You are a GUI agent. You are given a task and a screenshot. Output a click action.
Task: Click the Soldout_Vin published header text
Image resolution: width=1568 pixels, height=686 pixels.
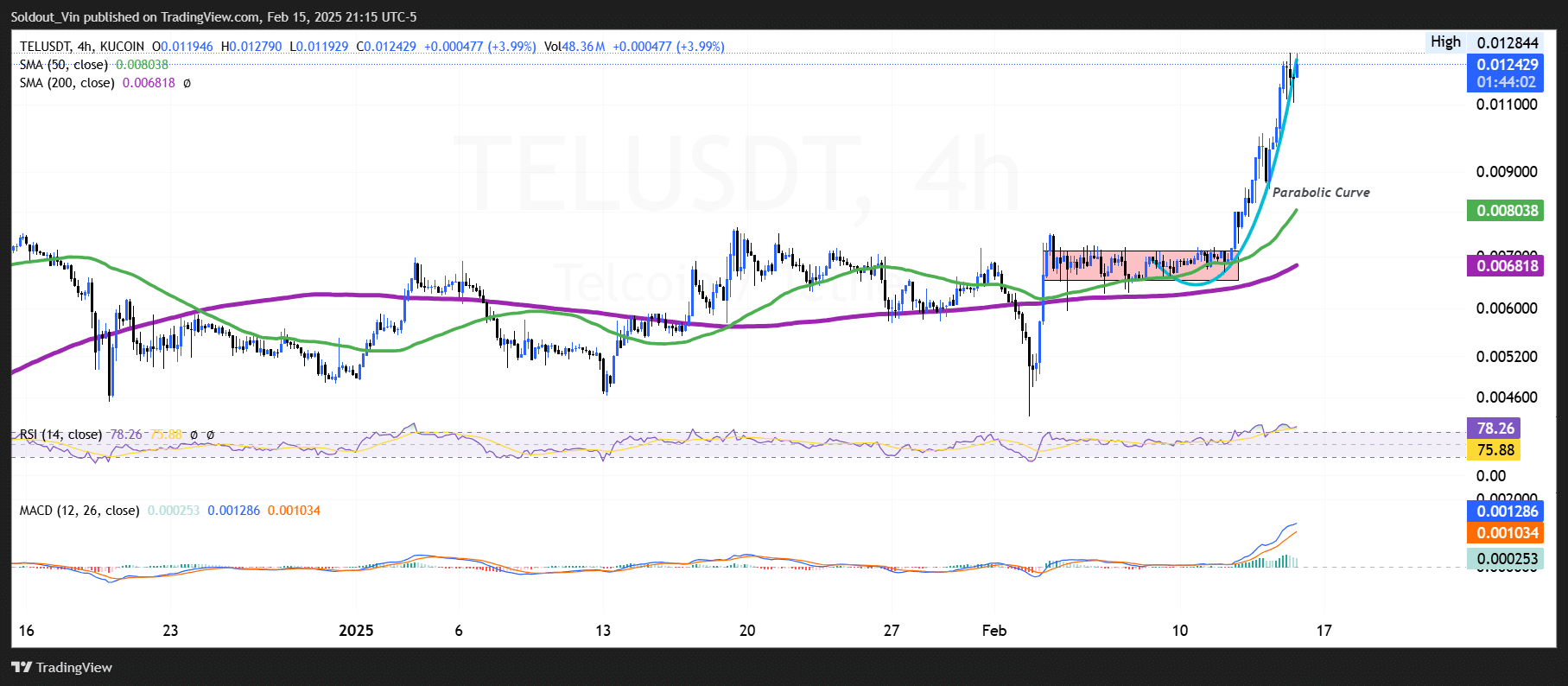pyautogui.click(x=213, y=16)
